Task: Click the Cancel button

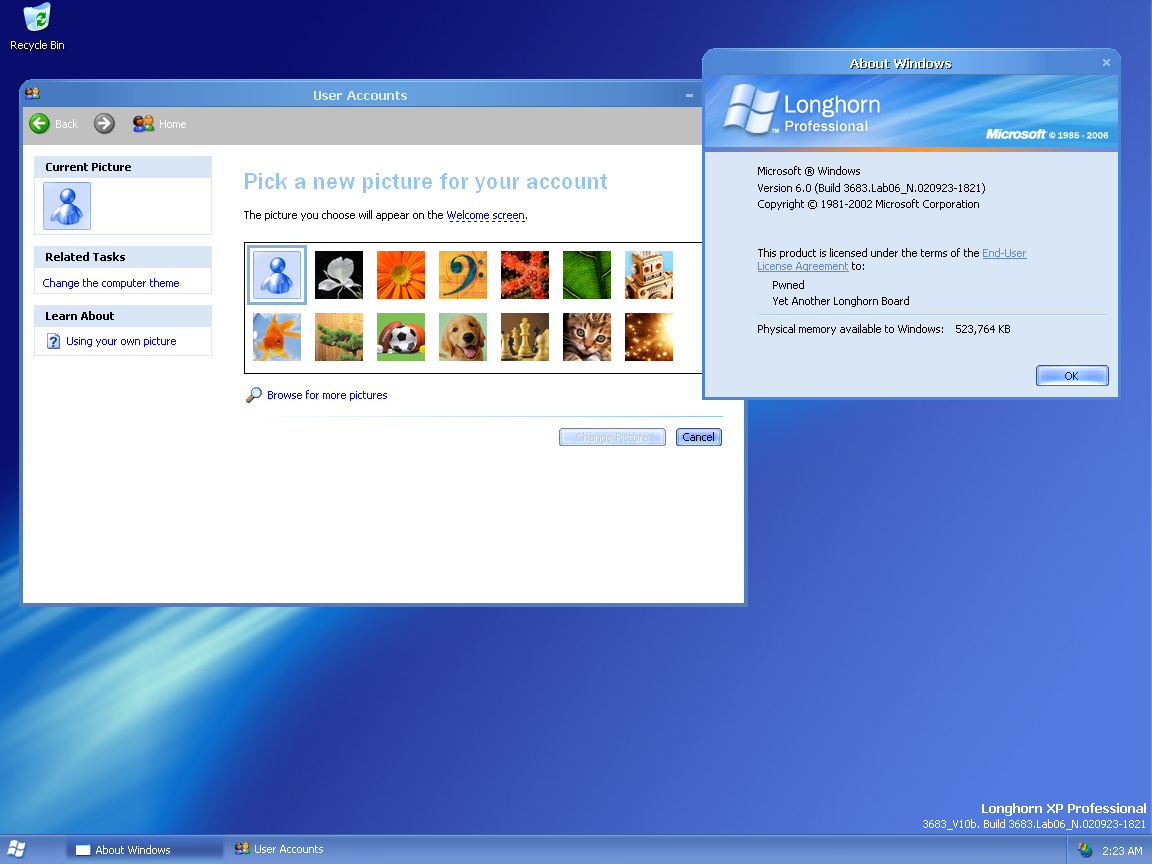Action: click(x=698, y=437)
